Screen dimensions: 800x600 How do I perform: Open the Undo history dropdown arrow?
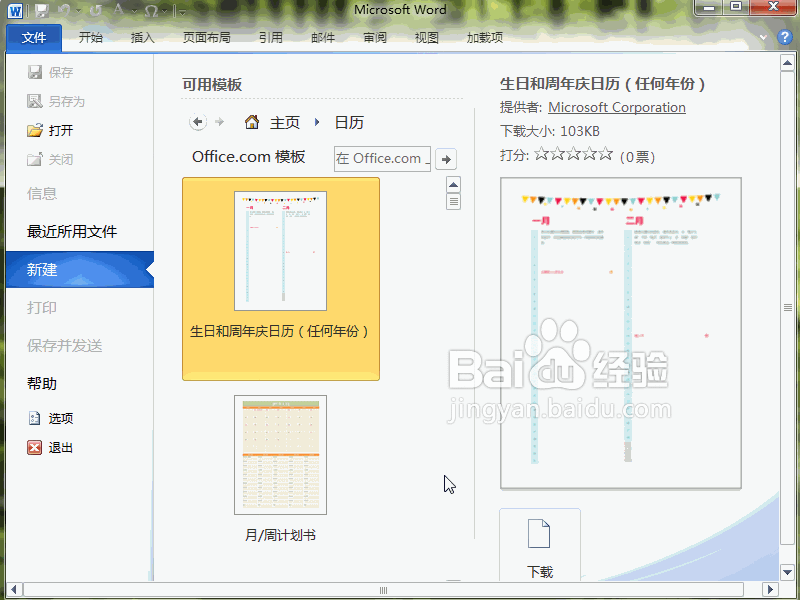[x=80, y=12]
